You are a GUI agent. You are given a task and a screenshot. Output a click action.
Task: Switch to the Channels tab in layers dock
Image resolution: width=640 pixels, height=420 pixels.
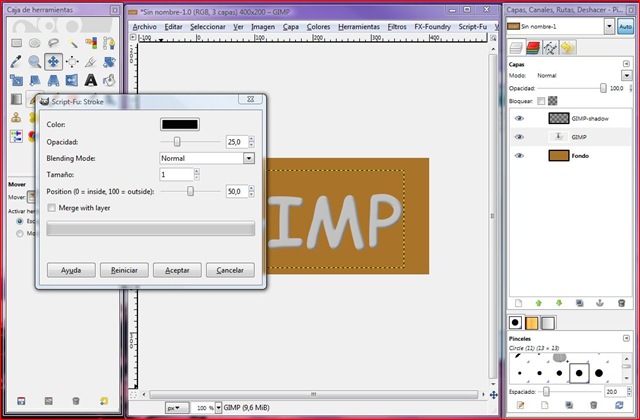(x=533, y=48)
